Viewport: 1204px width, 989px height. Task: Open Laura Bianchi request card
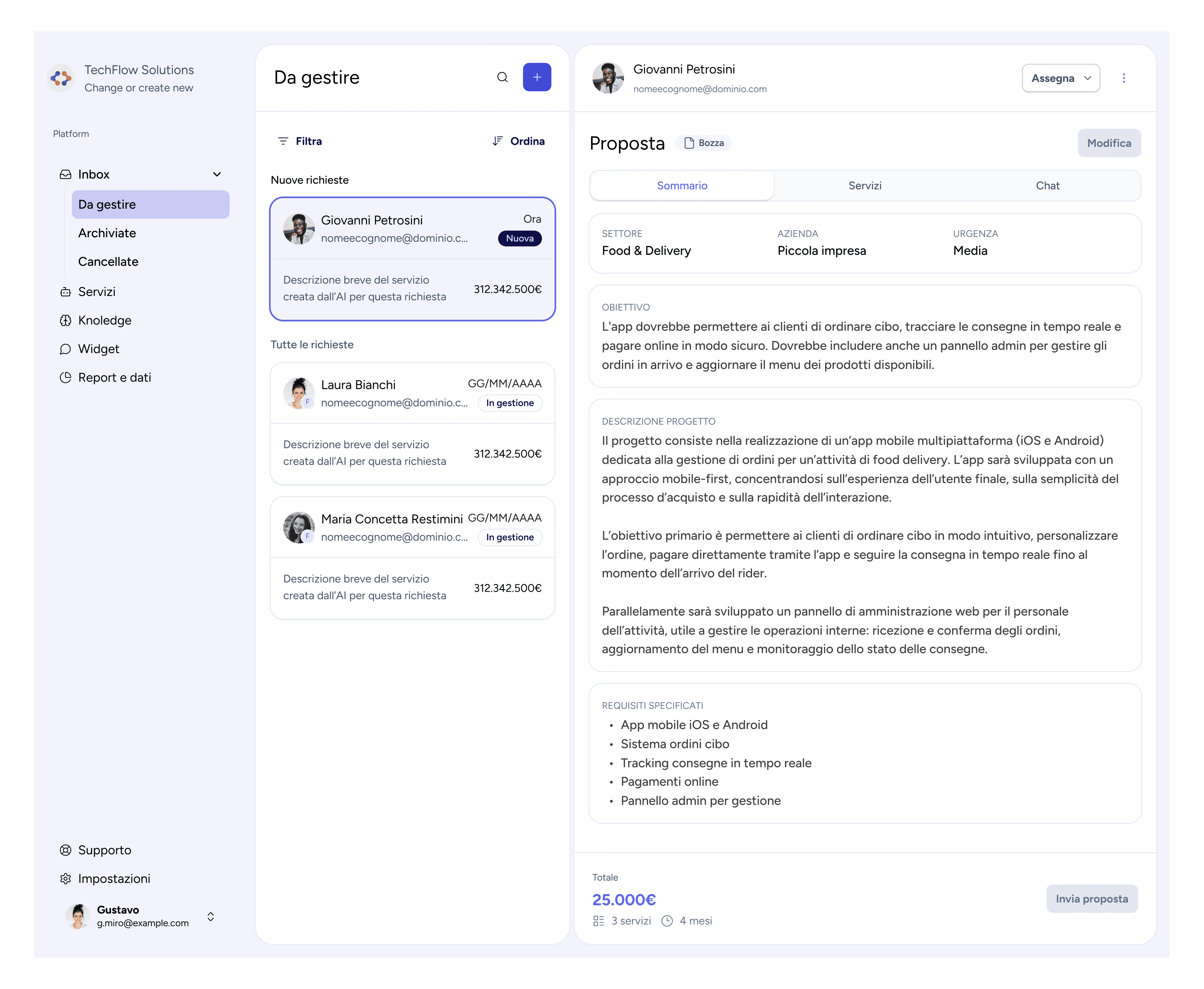pos(412,423)
